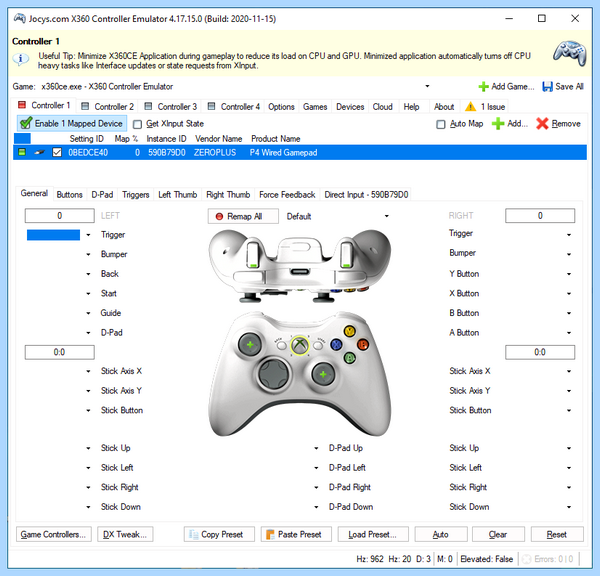
Task: Toggle the Get XInput State checkbox
Action: click(137, 124)
